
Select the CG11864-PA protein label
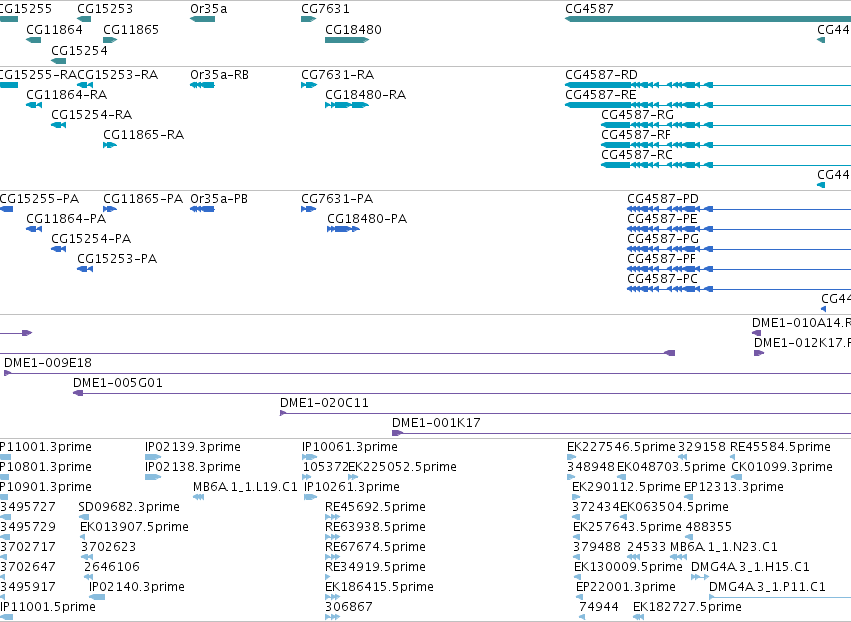click(x=66, y=219)
